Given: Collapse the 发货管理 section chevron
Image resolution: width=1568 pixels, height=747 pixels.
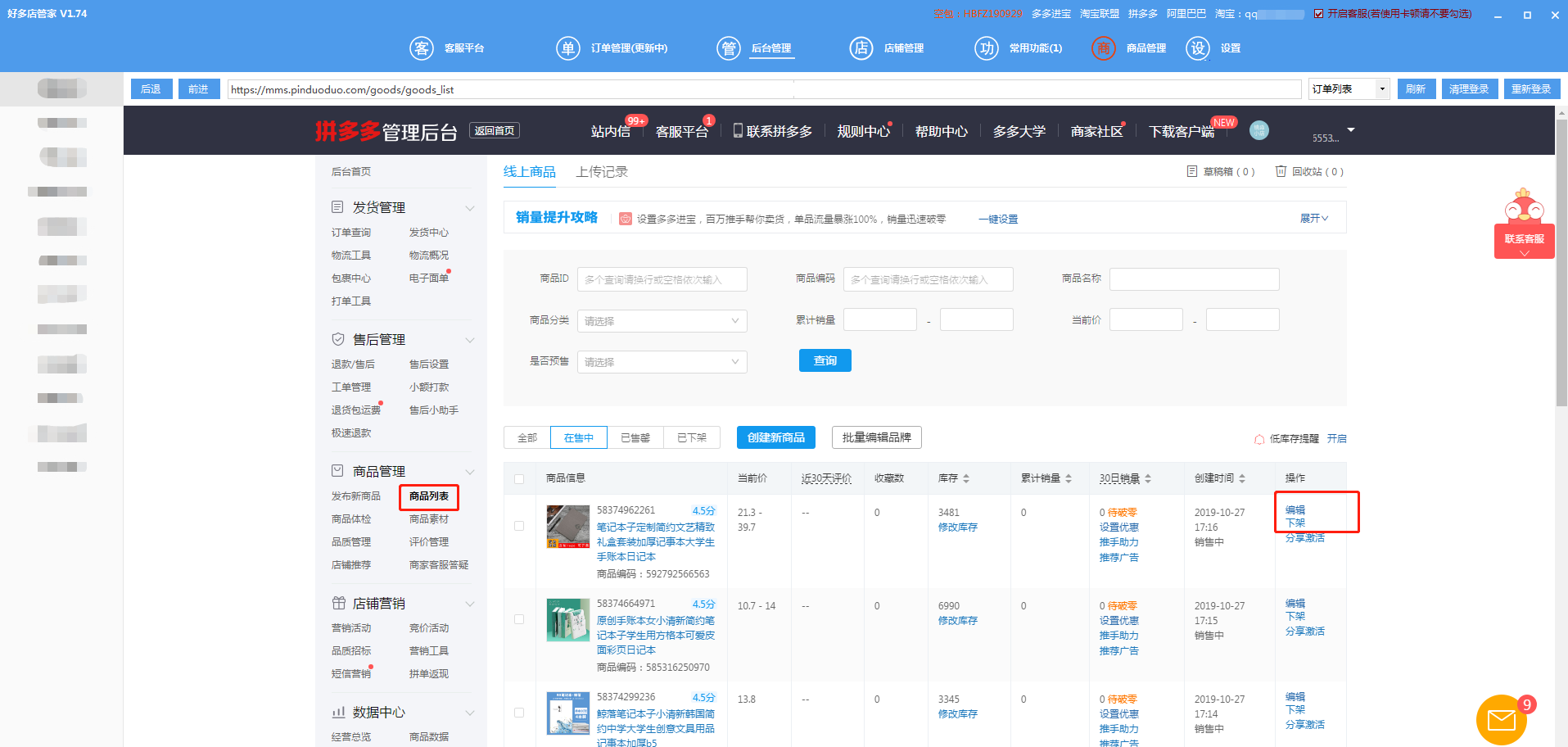Looking at the screenshot, I should pos(470,208).
